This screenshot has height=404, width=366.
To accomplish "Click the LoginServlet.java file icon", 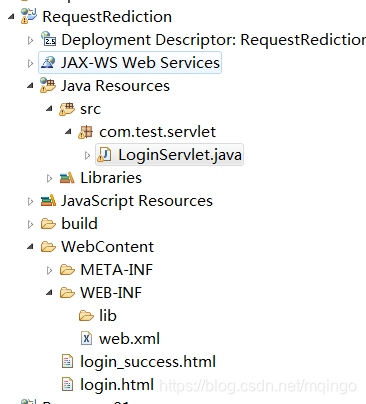I will (104, 155).
